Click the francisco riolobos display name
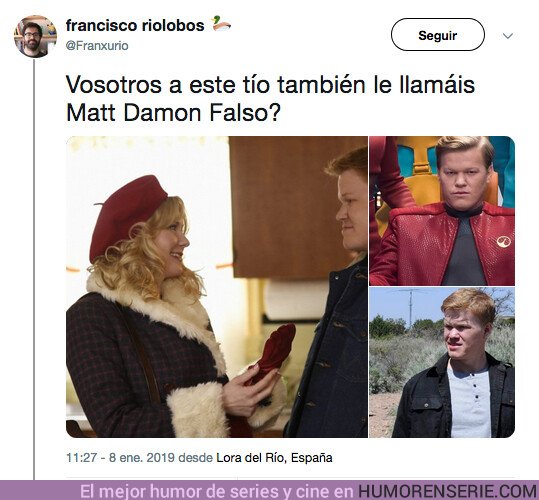 [135, 25]
